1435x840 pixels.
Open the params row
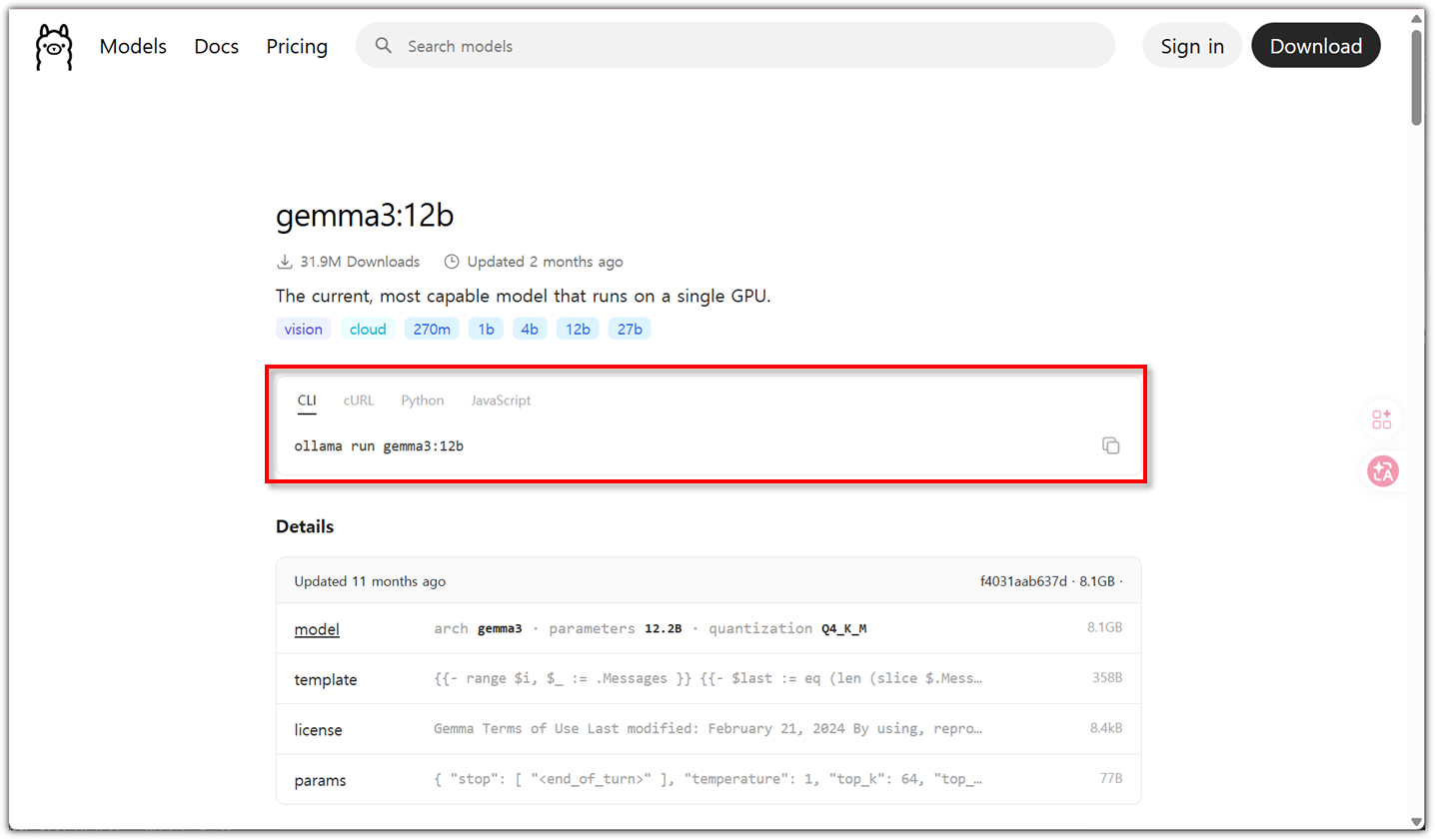(709, 779)
